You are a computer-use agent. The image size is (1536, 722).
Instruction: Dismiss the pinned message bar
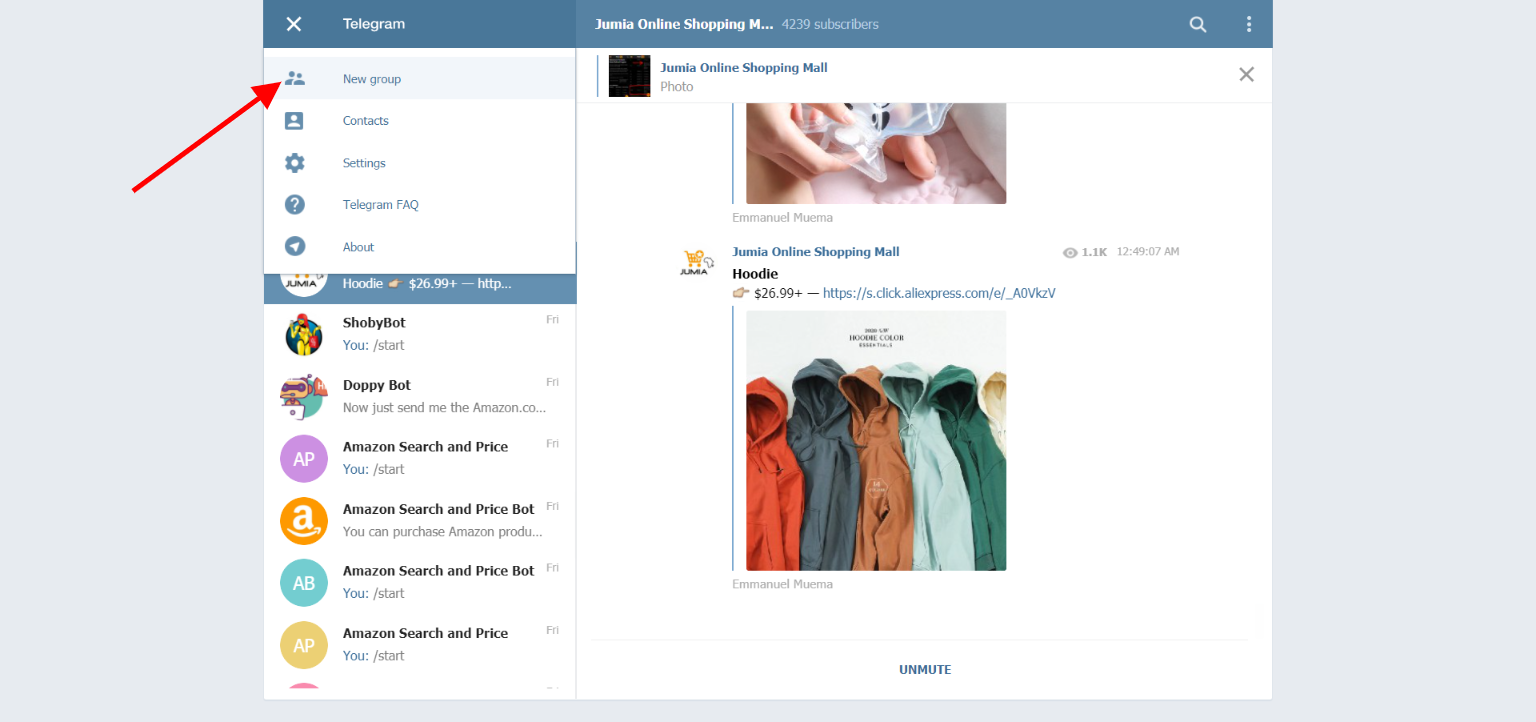click(x=1246, y=74)
